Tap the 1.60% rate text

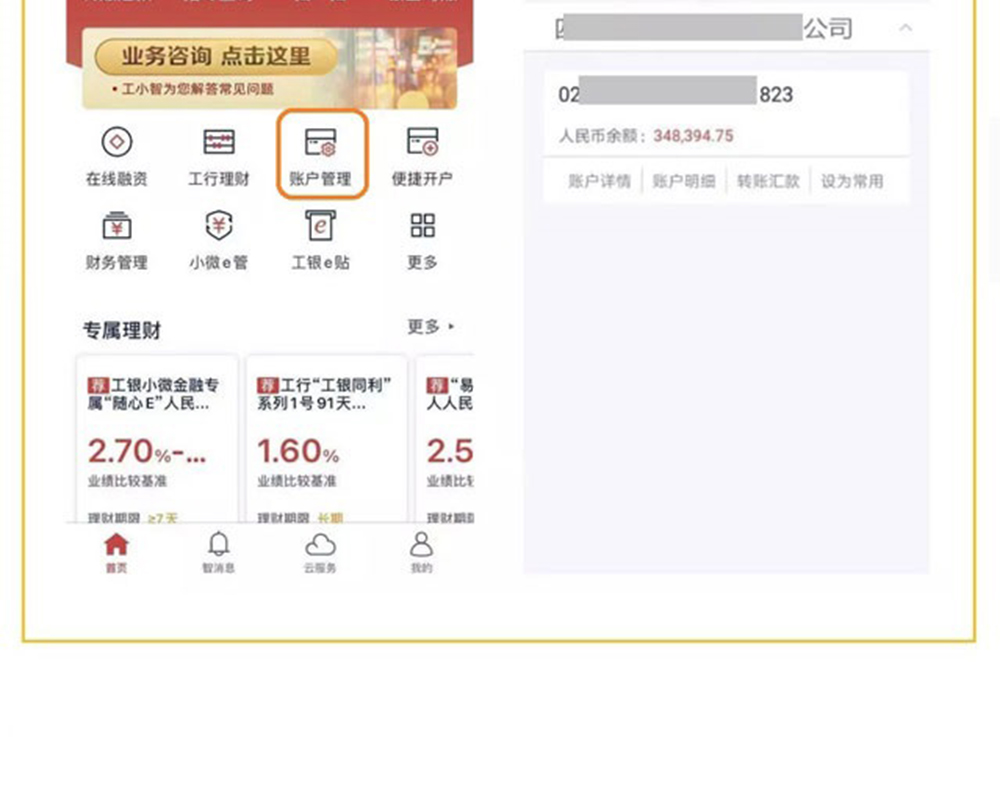pyautogui.click(x=298, y=452)
